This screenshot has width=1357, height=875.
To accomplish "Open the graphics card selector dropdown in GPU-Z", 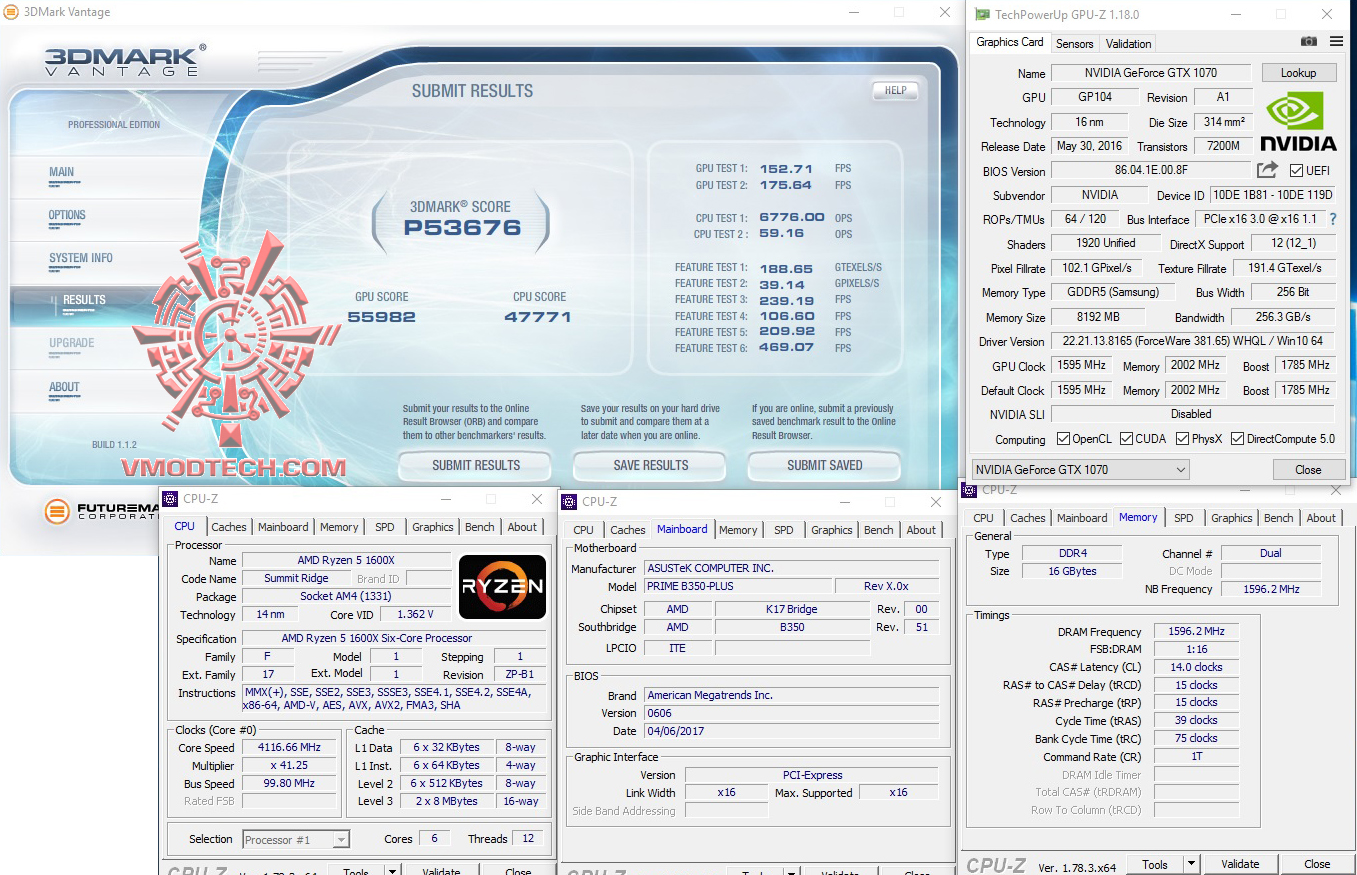I will (x=1179, y=469).
